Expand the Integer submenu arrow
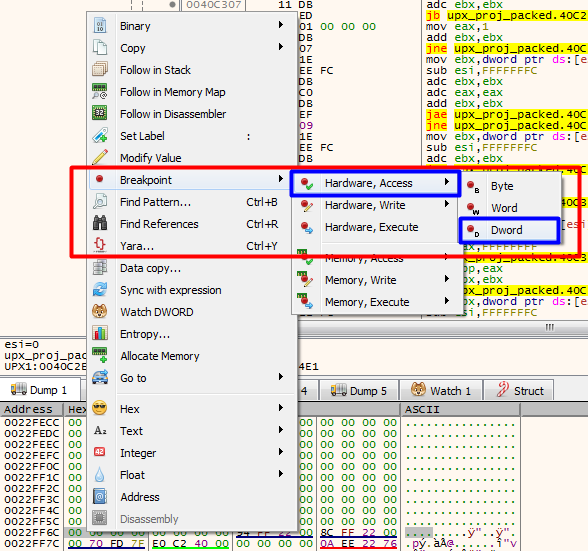The width and height of the screenshot is (588, 551). [280, 452]
